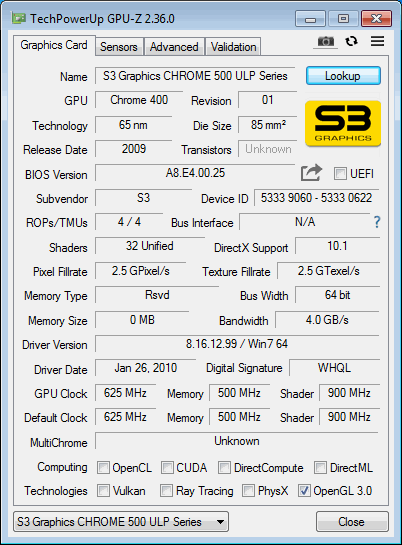Click the Bus Interface value N/A
The image size is (402, 545).
pyautogui.click(x=305, y=222)
